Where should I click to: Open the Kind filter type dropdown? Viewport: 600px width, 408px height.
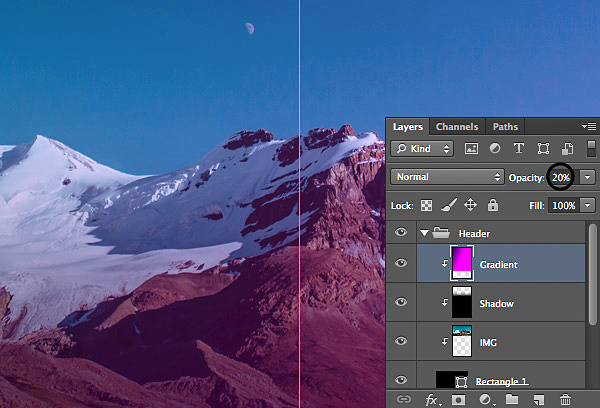coord(423,148)
